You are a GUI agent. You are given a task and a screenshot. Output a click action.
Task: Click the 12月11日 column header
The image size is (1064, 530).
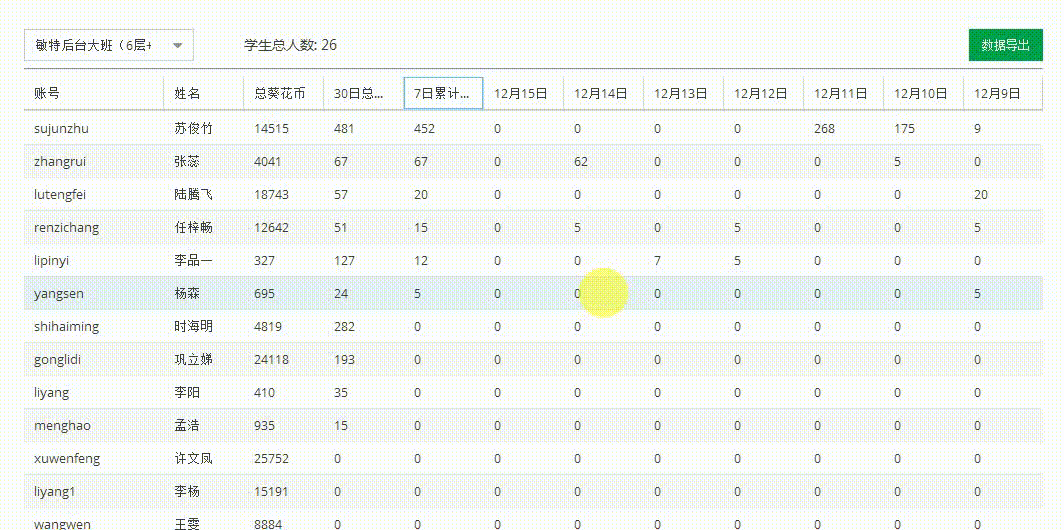[x=841, y=93]
